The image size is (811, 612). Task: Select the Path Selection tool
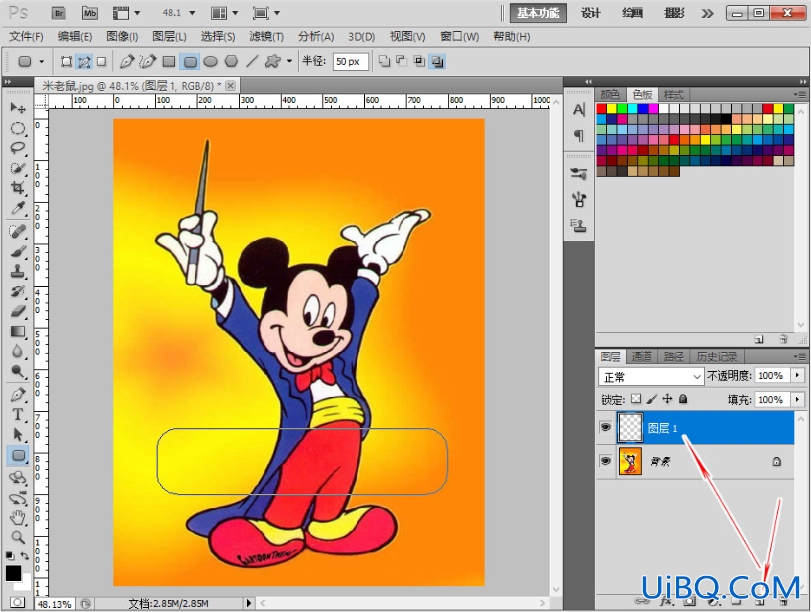pyautogui.click(x=18, y=435)
